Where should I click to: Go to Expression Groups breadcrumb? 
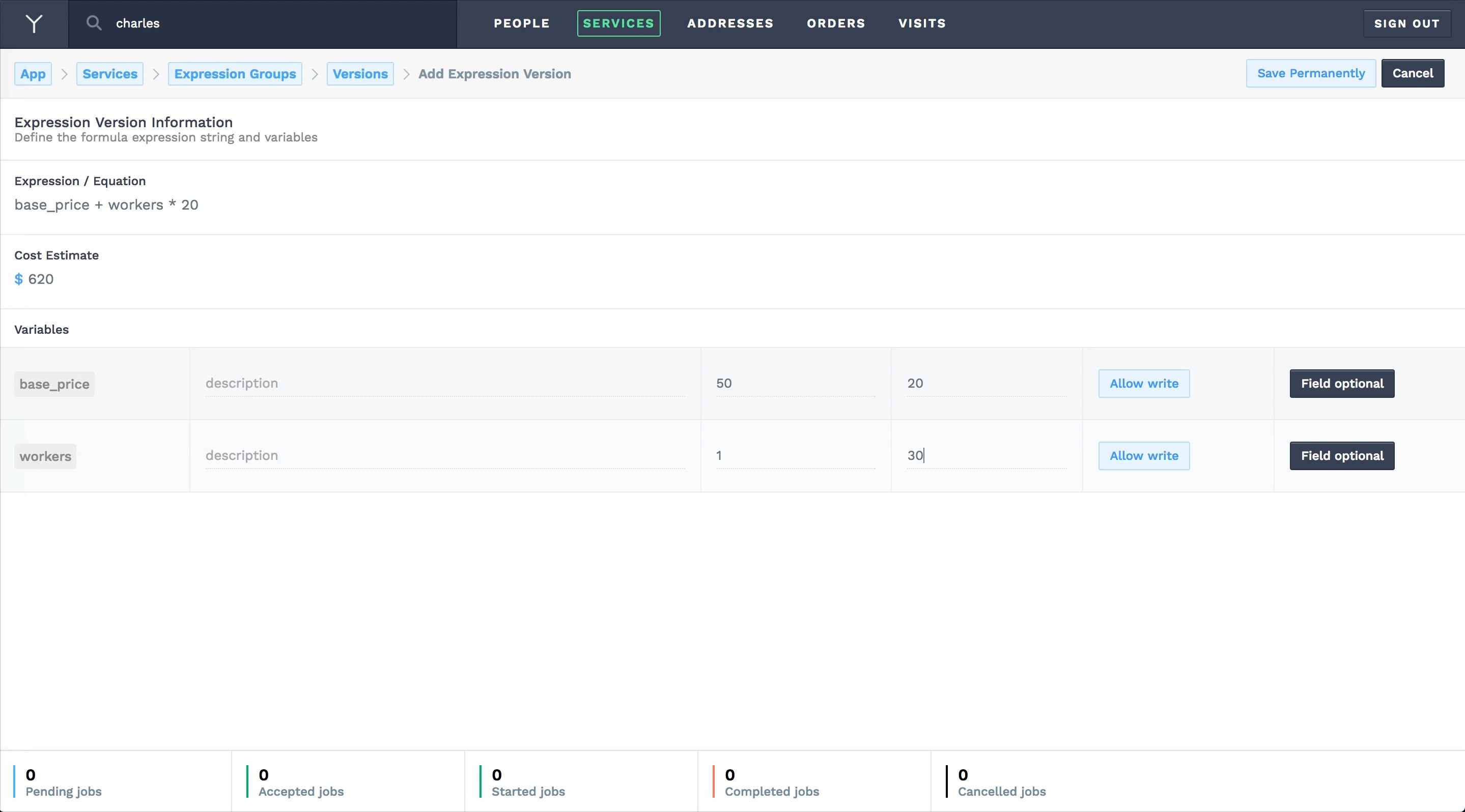coord(235,74)
